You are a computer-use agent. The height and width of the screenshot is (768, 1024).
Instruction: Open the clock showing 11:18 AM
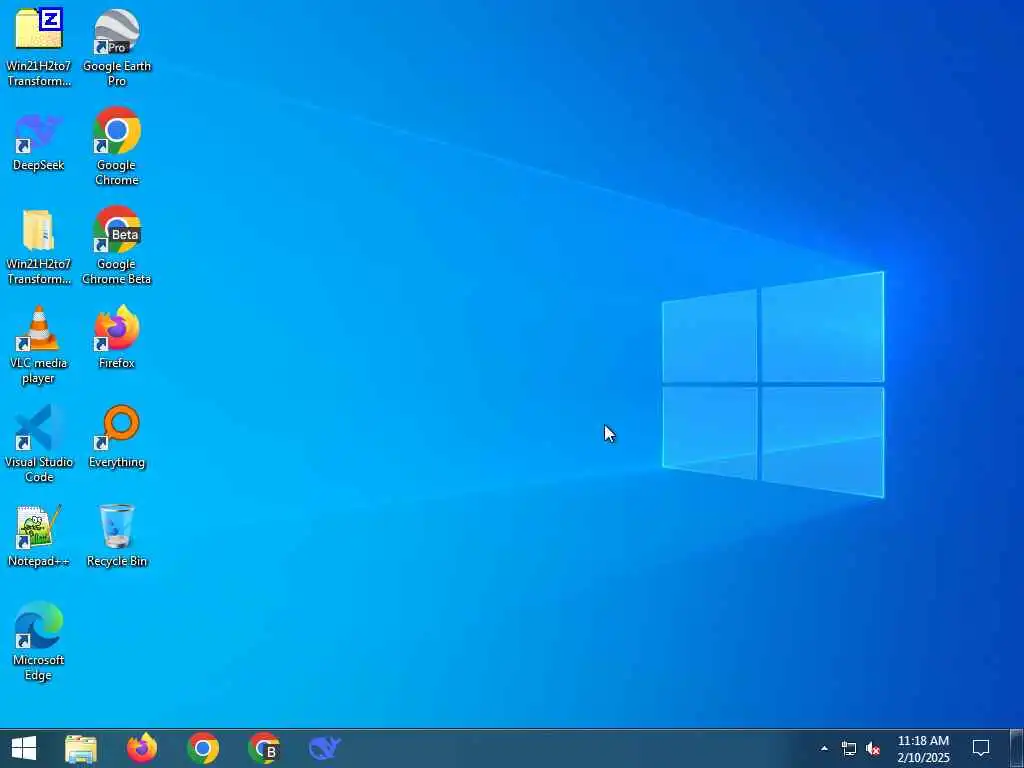point(923,748)
